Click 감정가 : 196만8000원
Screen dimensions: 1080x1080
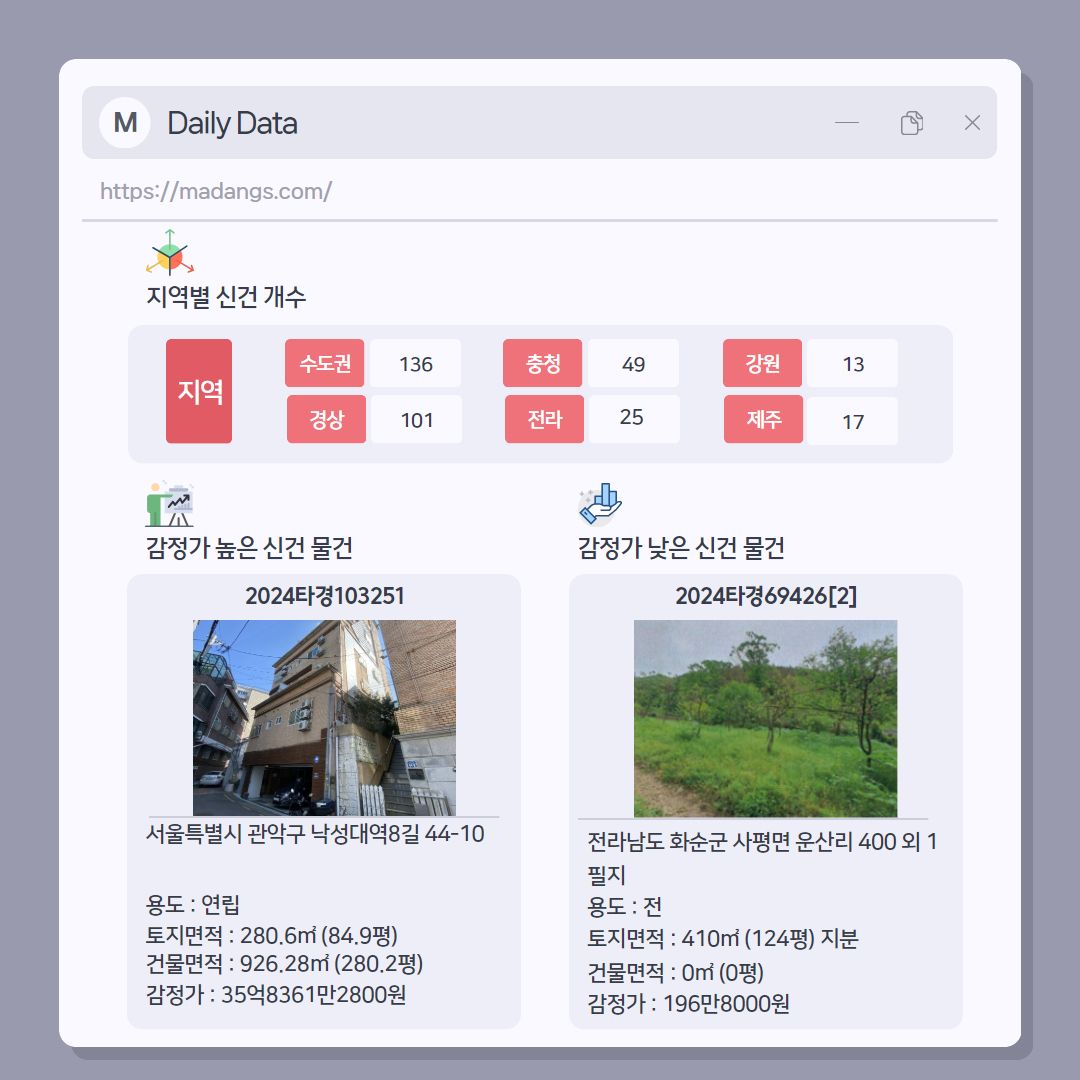pos(688,1004)
